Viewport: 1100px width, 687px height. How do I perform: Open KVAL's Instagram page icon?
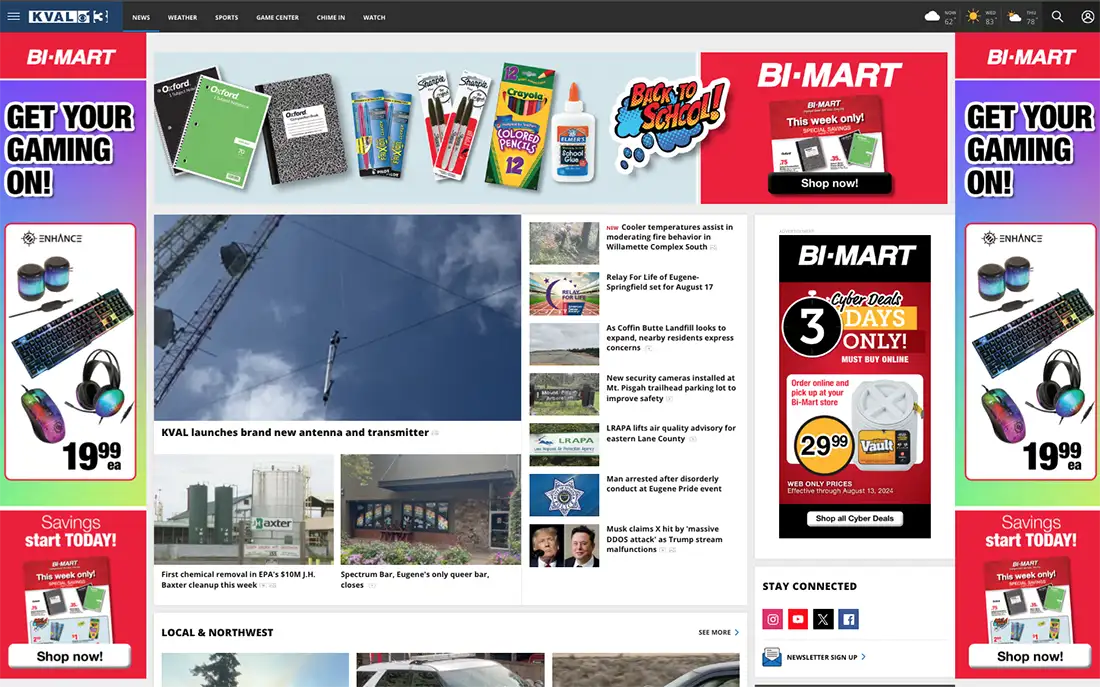(x=772, y=619)
